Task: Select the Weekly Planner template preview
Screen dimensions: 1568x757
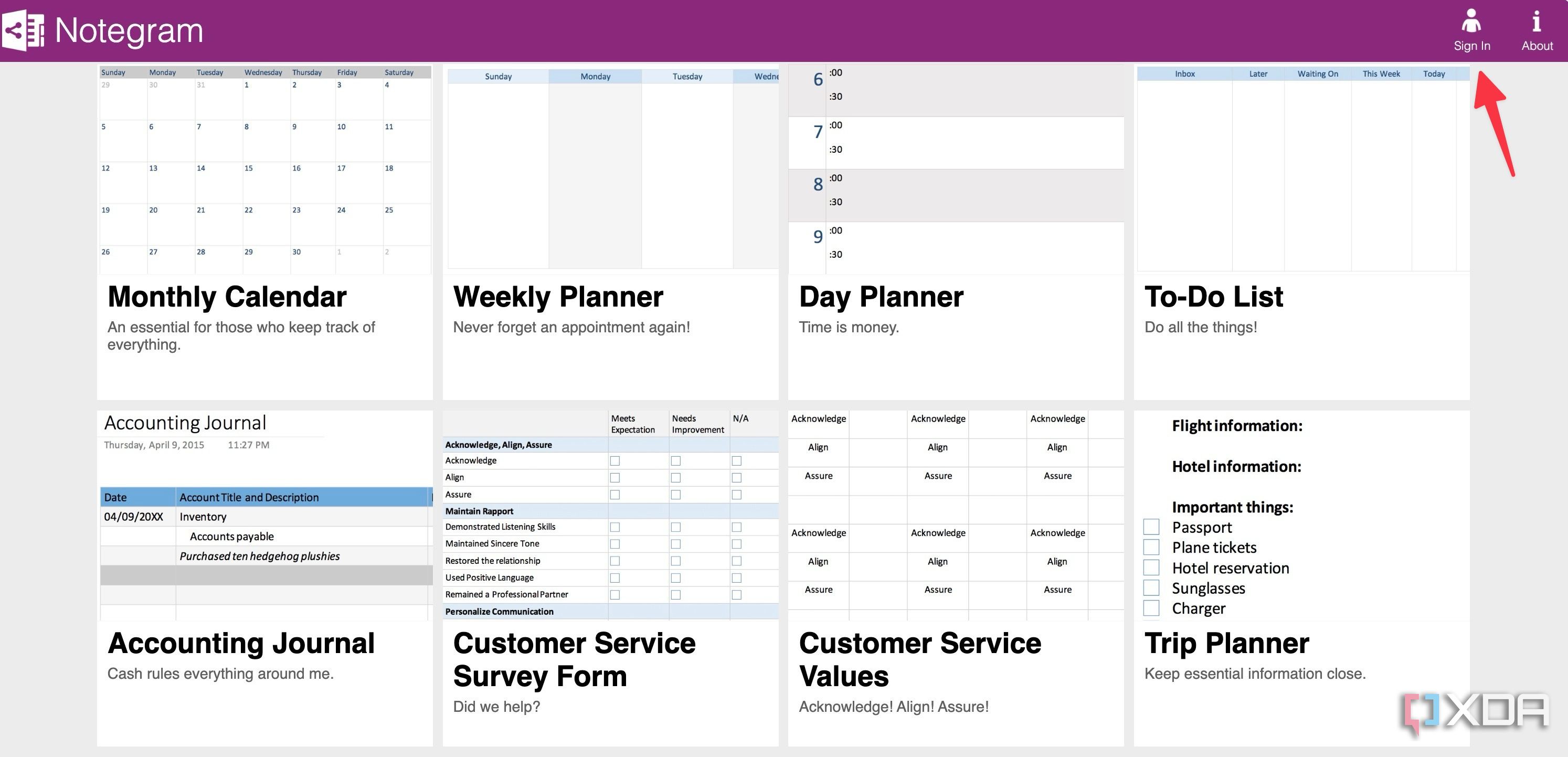Action: point(610,170)
